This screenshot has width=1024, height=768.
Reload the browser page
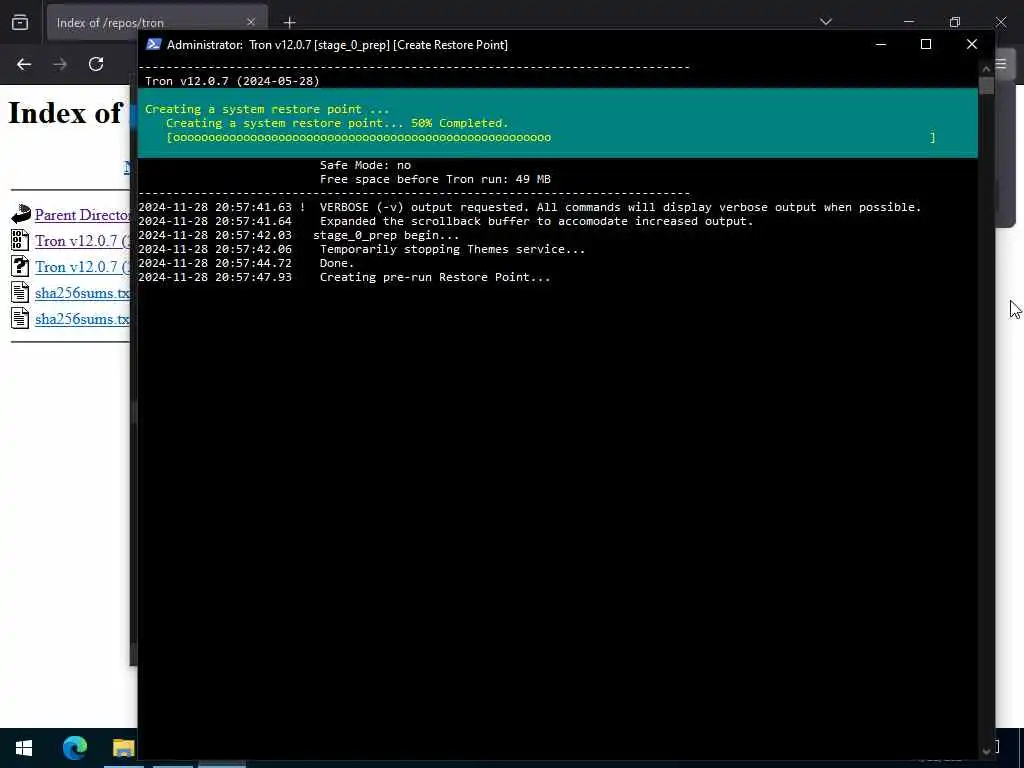coord(96,64)
